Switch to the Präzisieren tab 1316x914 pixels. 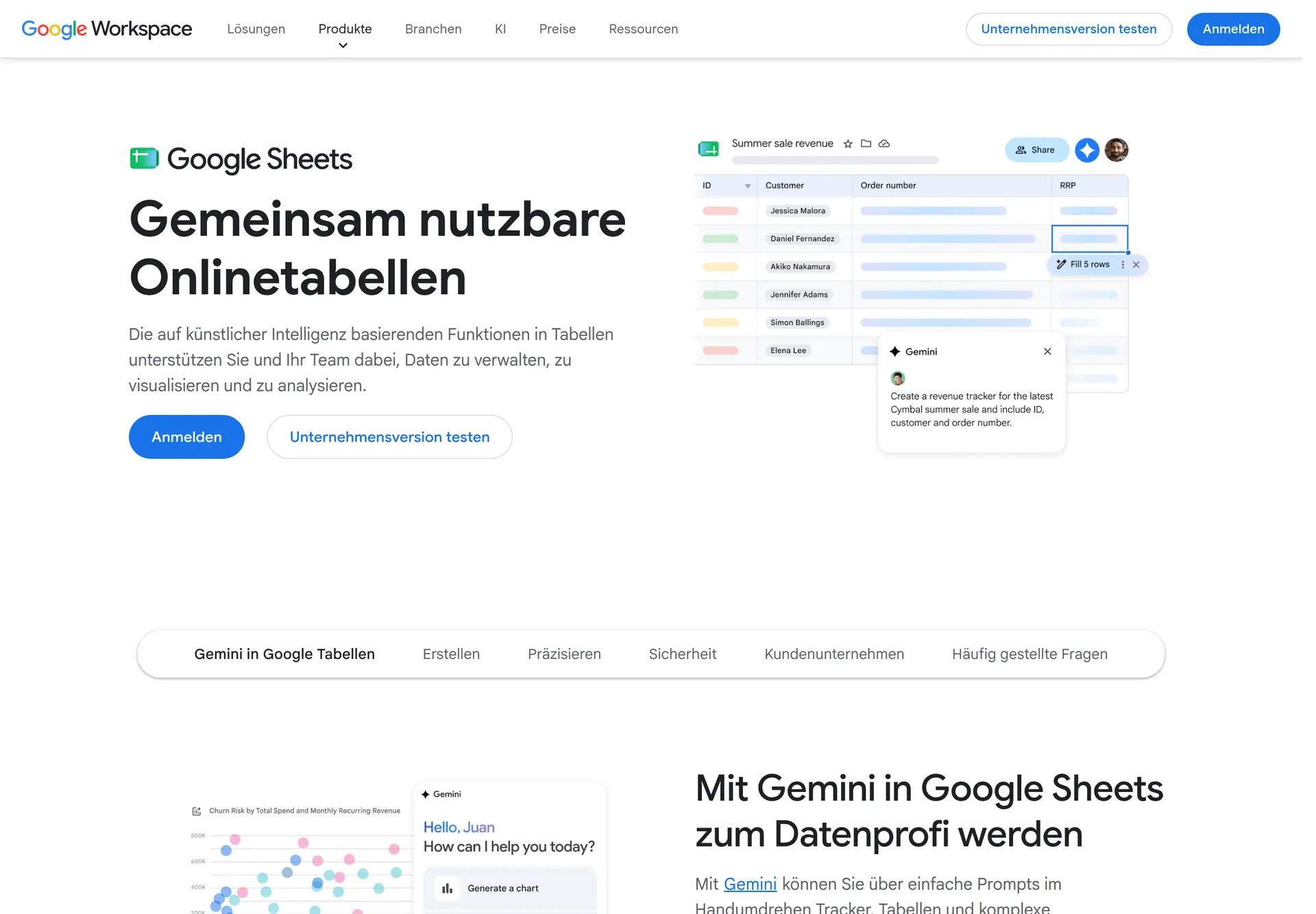pyautogui.click(x=564, y=654)
